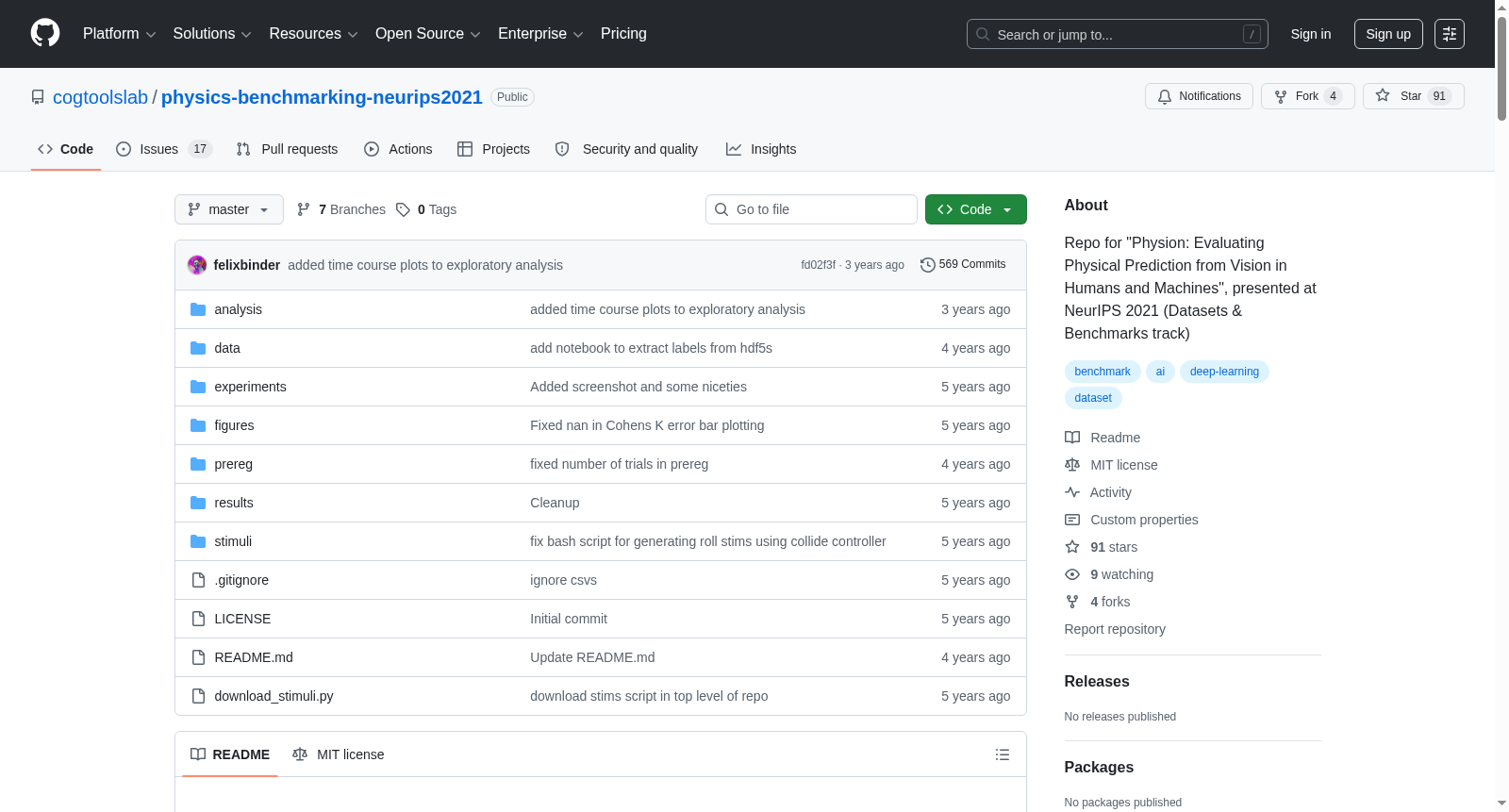1509x812 pixels.
Task: Click the Sign up button
Action: point(1388,34)
